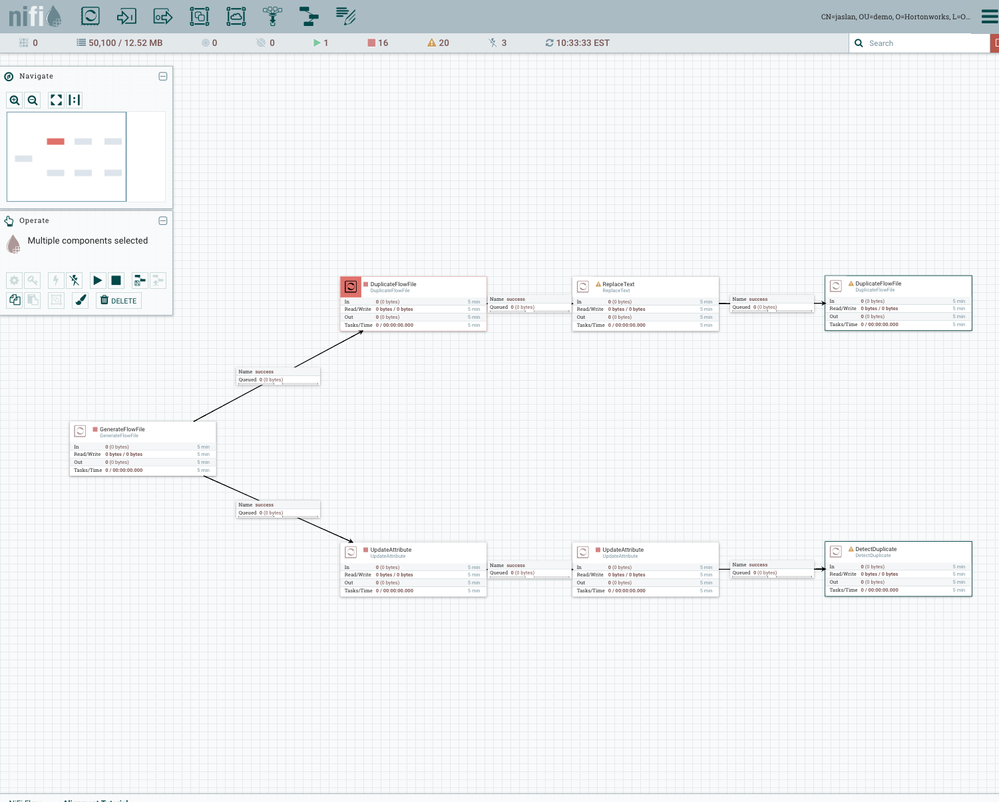Click the Input Port toolbar icon
Image resolution: width=999 pixels, height=802 pixels.
(126, 16)
